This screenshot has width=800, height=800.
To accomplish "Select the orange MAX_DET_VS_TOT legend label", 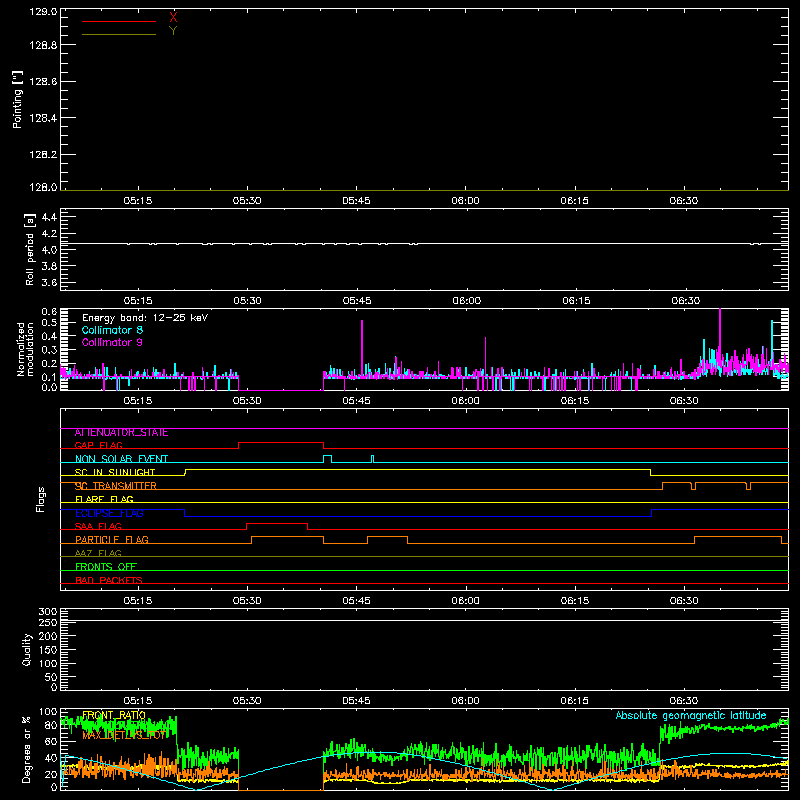I will [124, 735].
